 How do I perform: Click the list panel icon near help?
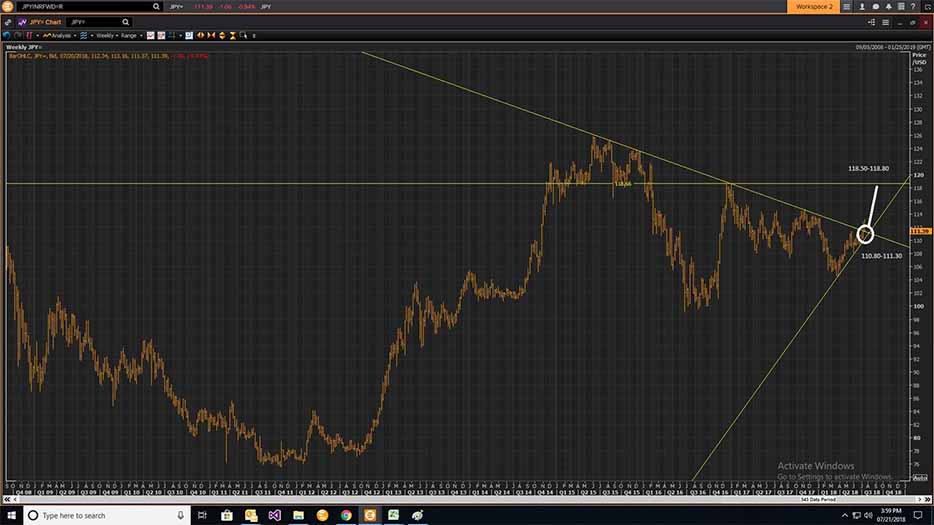901,7
